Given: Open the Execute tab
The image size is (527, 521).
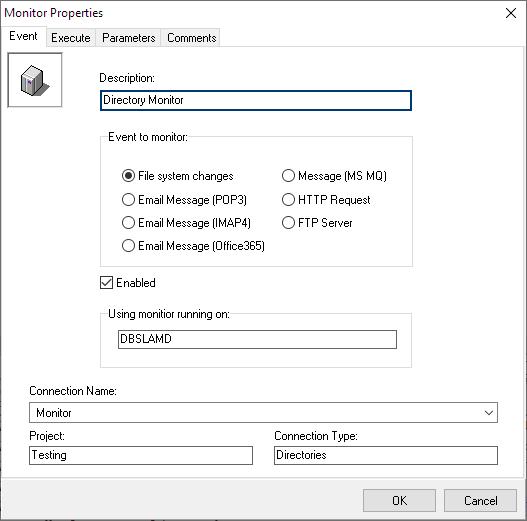Looking at the screenshot, I should tap(71, 38).
